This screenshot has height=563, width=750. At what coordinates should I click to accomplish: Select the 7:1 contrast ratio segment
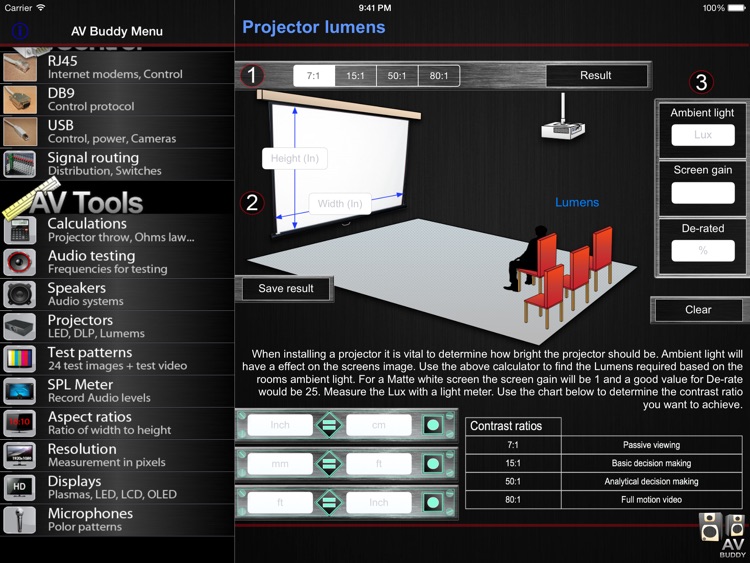click(314, 76)
